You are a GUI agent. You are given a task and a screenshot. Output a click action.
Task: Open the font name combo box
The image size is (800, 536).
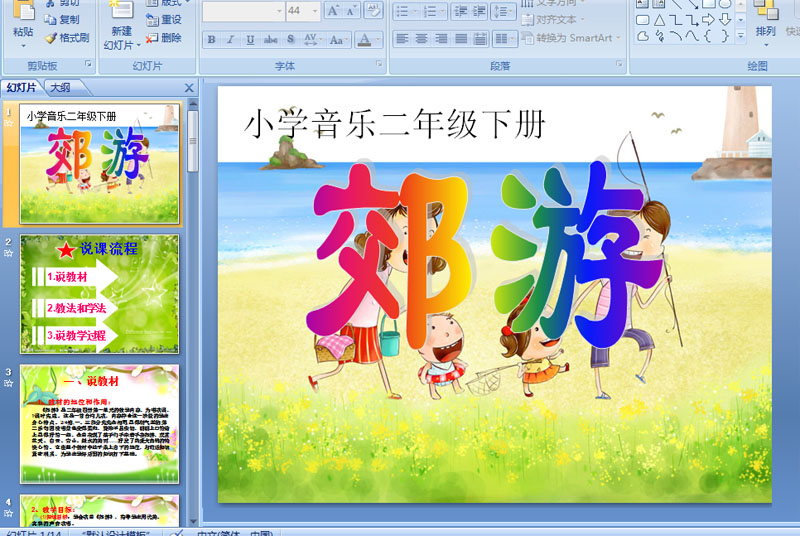pos(243,11)
